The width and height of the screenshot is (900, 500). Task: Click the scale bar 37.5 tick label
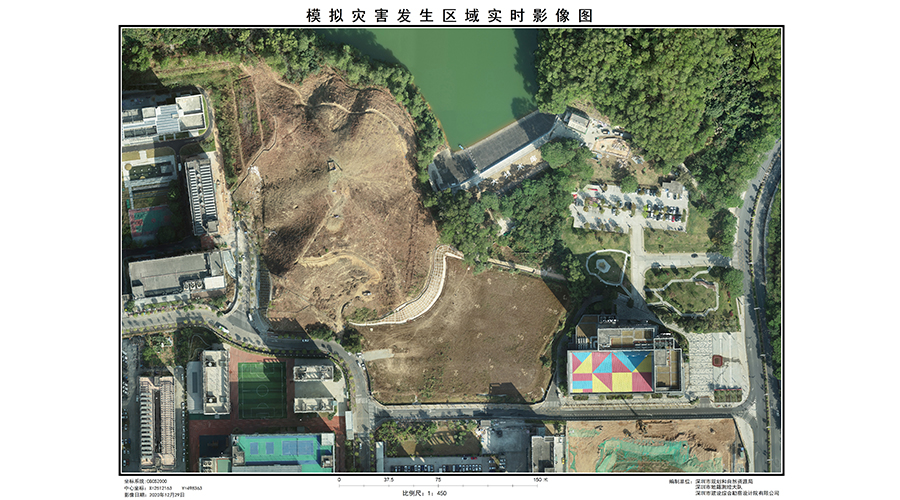tap(389, 479)
